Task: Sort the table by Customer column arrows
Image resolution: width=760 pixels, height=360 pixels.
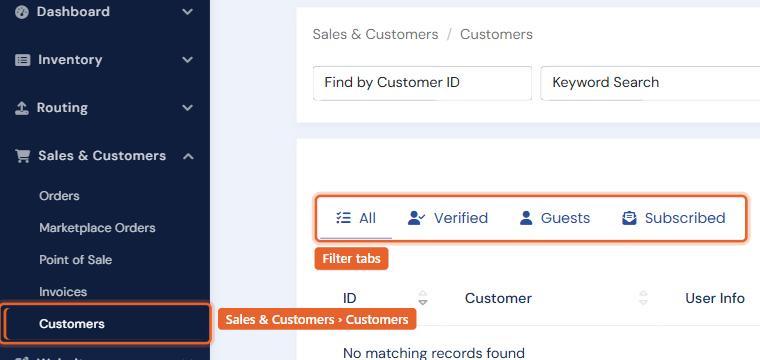Action: click(643, 298)
